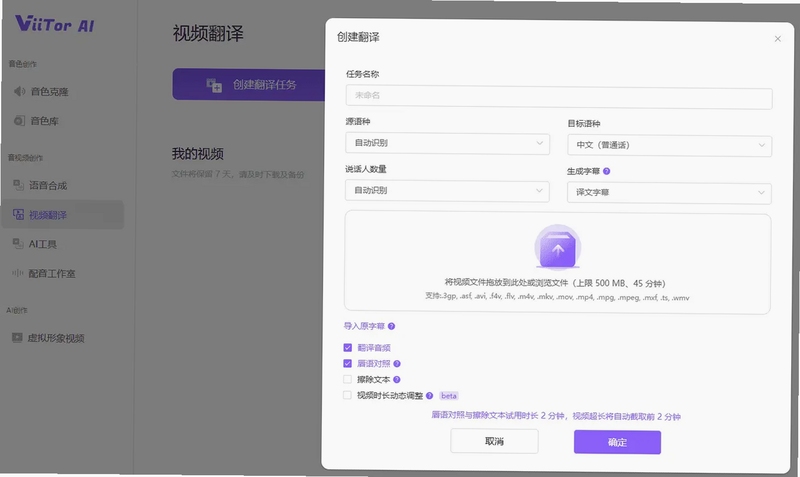Viewport: 800px width, 477px height.
Task: Click the beta tag beside 视频时长动态调整
Action: click(449, 396)
